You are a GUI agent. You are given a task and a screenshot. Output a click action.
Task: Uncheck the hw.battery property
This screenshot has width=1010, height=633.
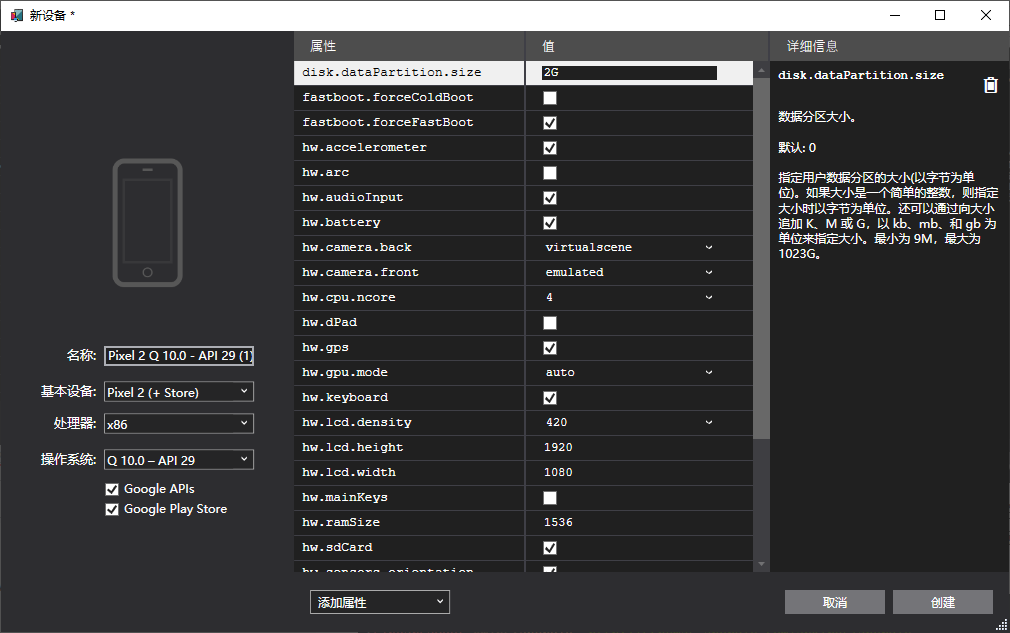pyautogui.click(x=549, y=222)
